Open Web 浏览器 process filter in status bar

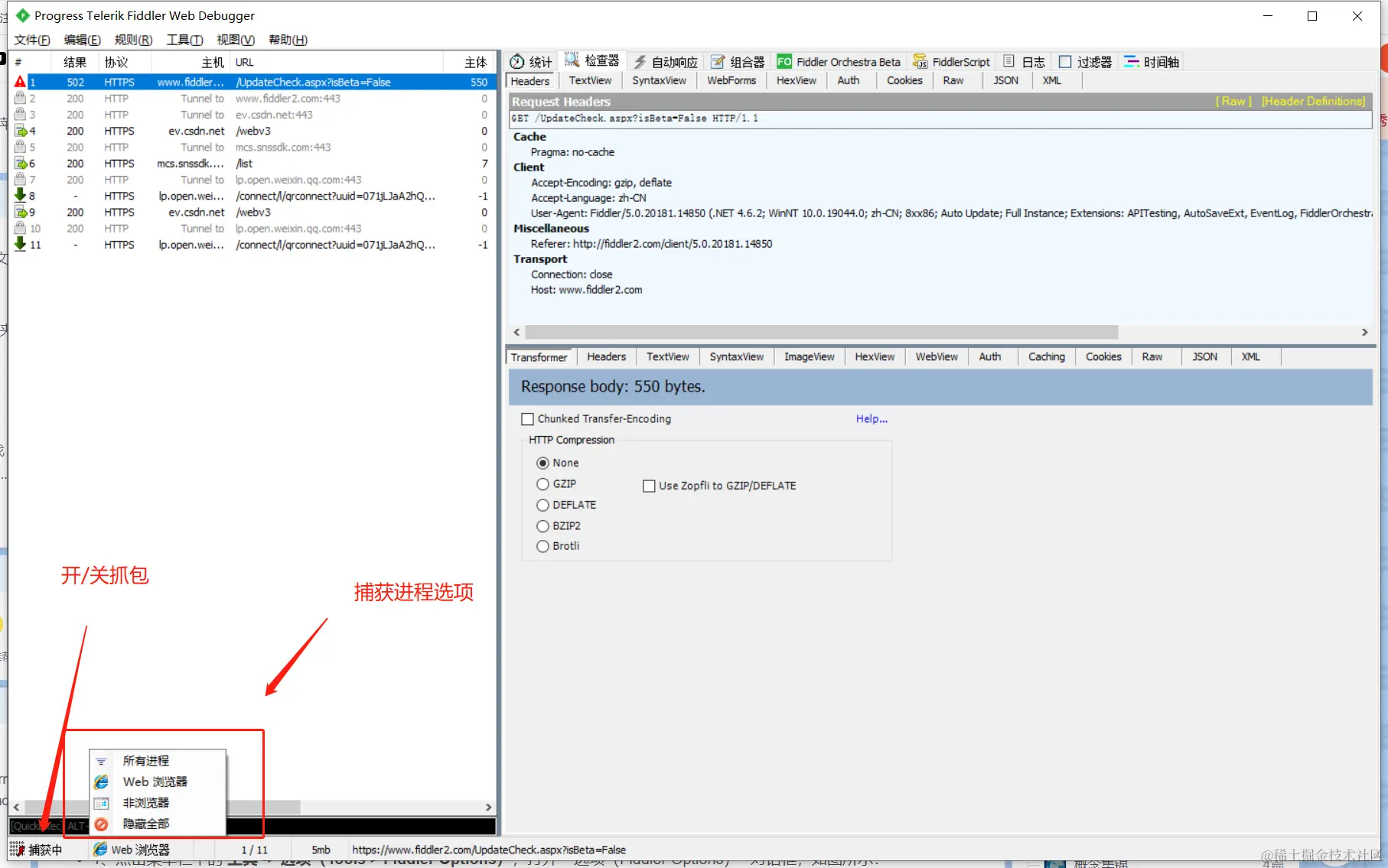(132, 850)
